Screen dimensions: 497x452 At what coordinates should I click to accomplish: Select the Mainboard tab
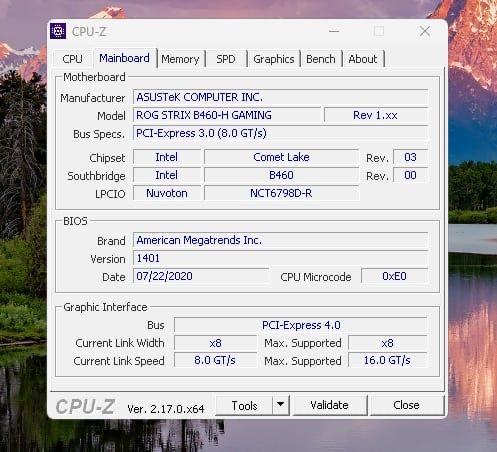pos(124,58)
